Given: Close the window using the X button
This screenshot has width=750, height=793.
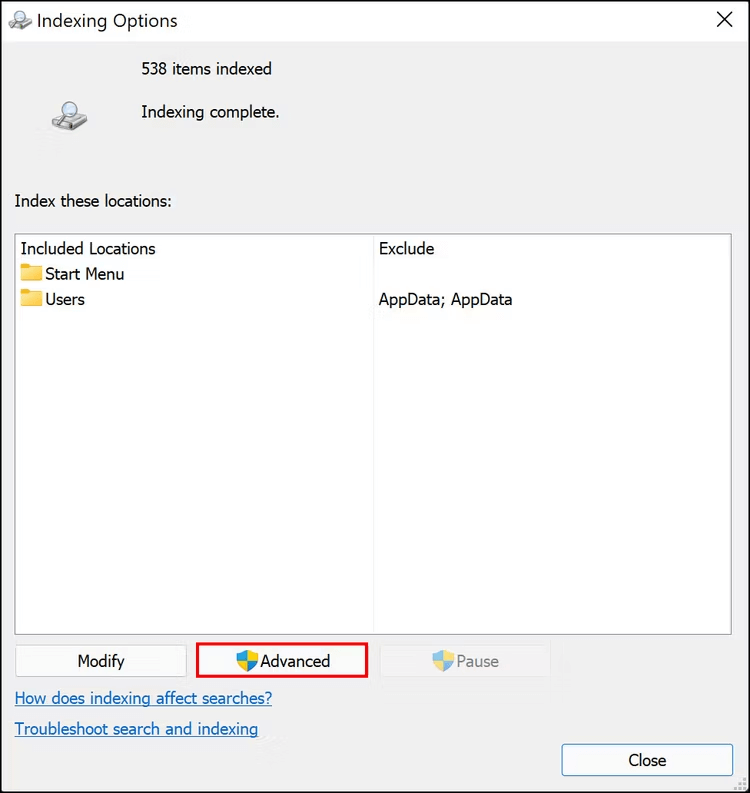Looking at the screenshot, I should tap(724, 20).
